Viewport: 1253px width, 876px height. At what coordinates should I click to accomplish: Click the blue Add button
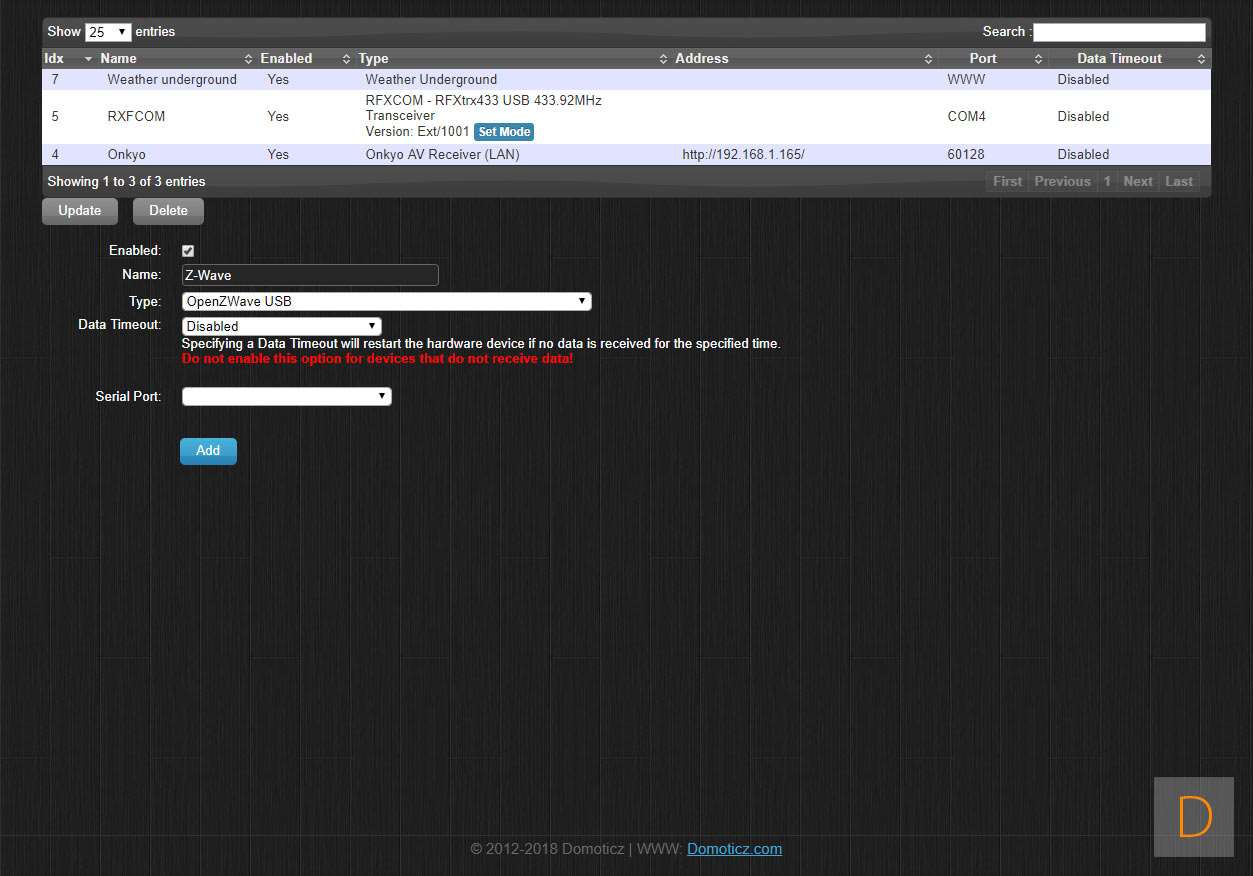pos(208,451)
